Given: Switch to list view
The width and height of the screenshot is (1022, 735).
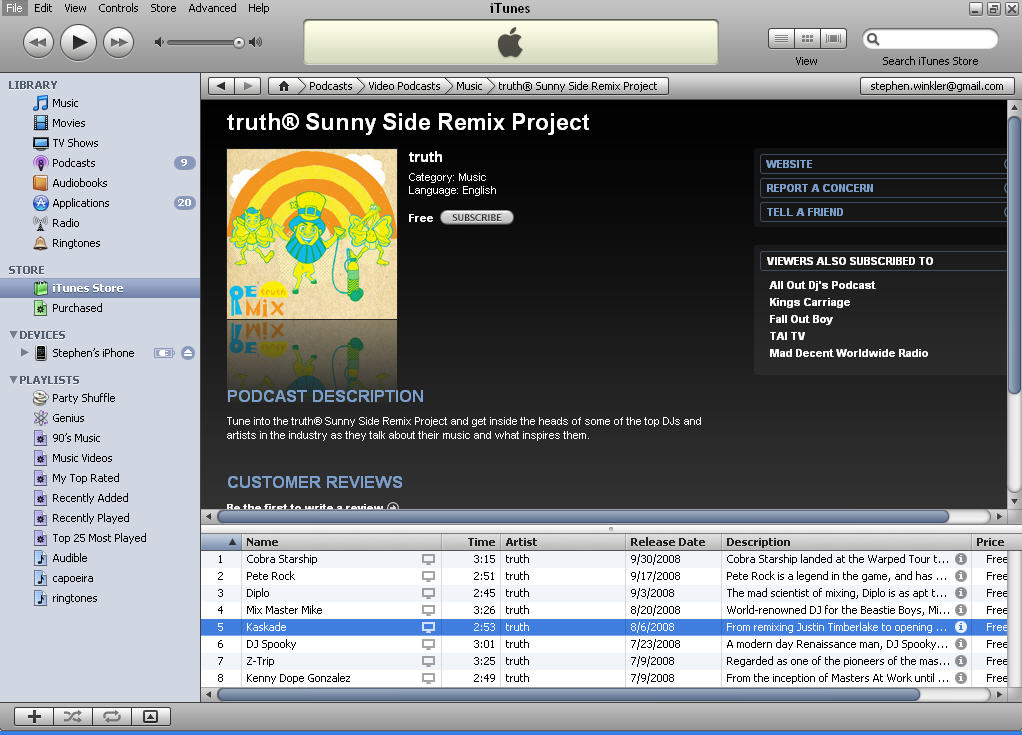Looking at the screenshot, I should pos(781,38).
